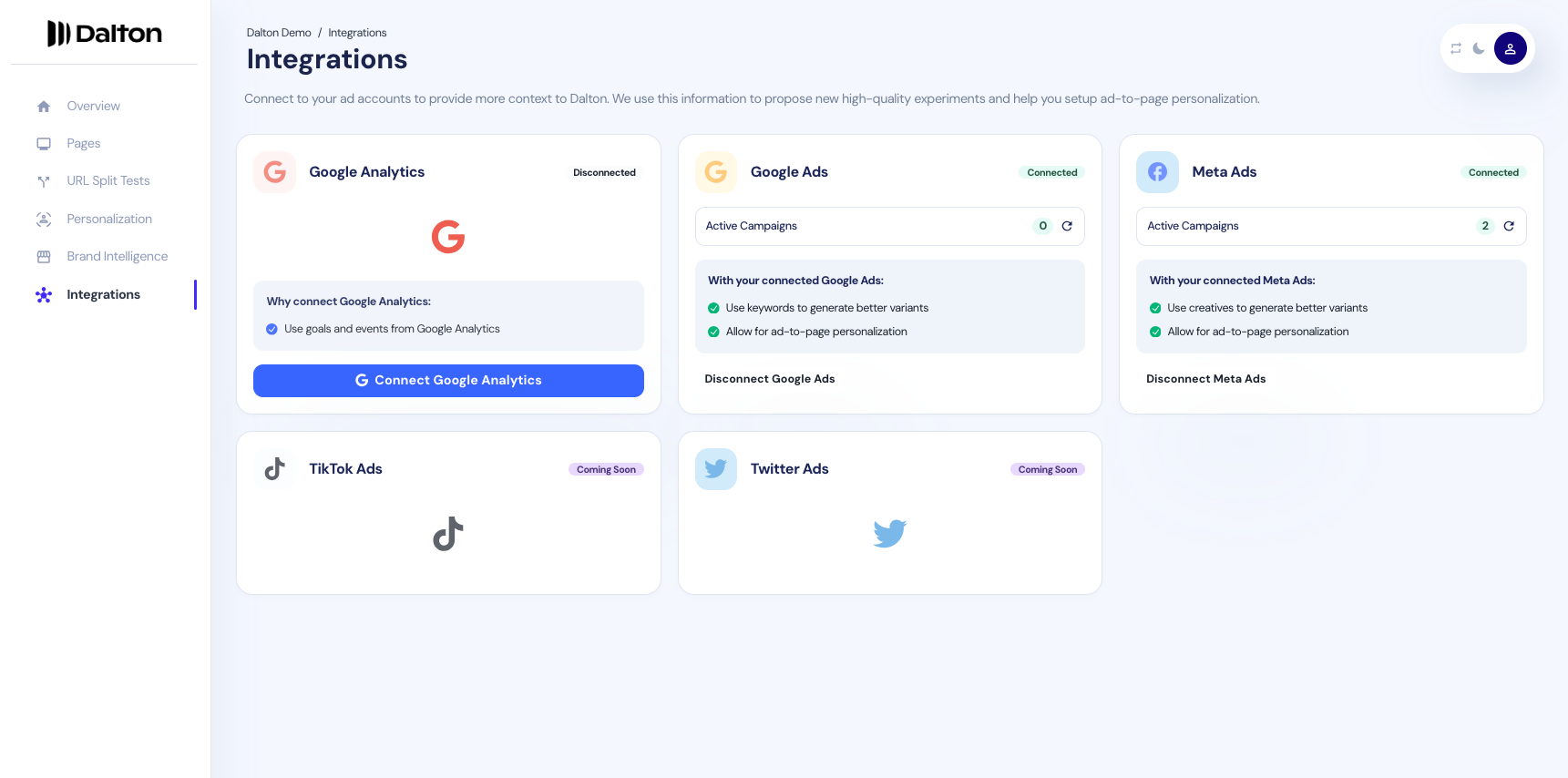Toggle dark mode with the moon icon
This screenshot has width=1568, height=778.
click(1479, 48)
